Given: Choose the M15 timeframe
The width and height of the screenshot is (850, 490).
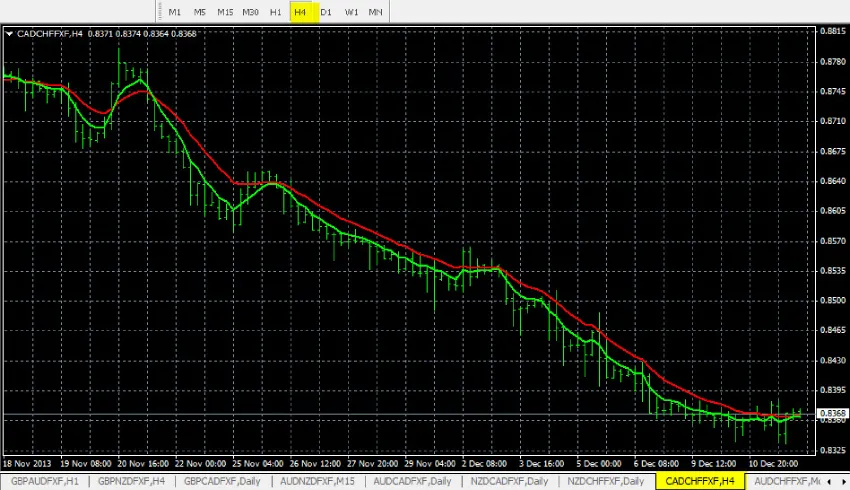Looking at the screenshot, I should 225,12.
